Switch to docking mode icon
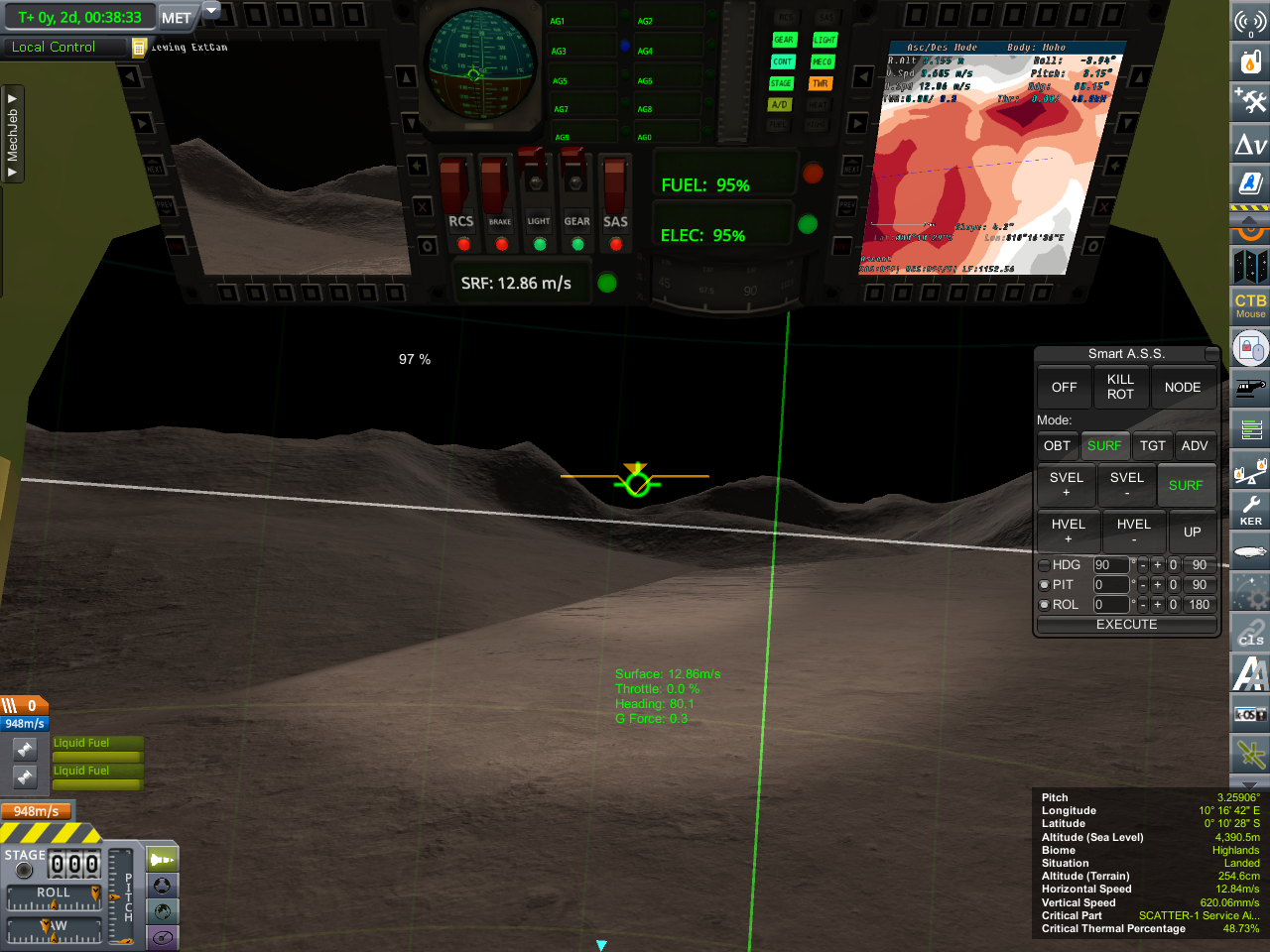This screenshot has height=952, width=1270. [x=162, y=886]
